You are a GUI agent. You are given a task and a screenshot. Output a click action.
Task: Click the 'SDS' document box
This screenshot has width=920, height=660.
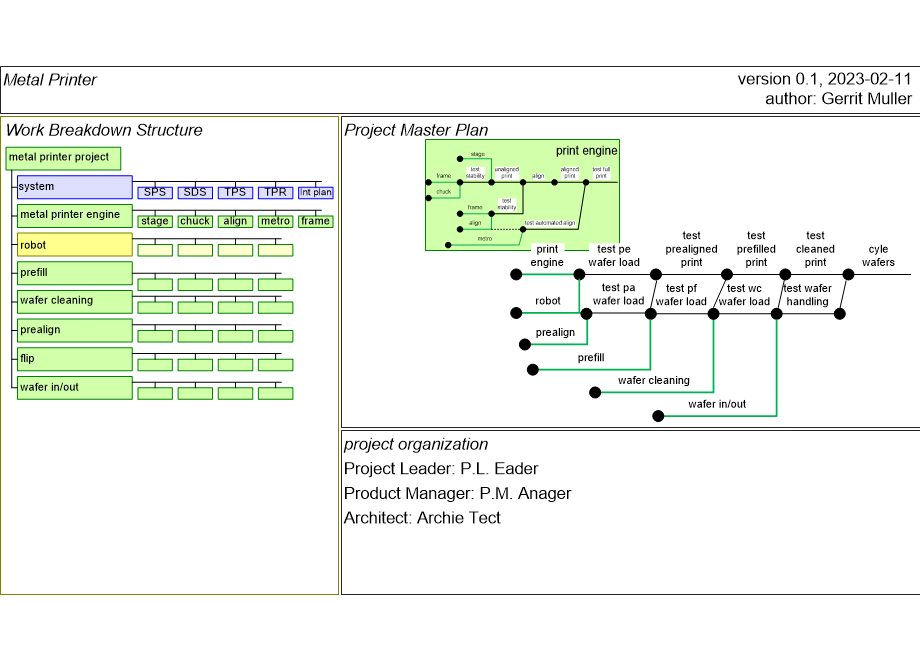coord(195,192)
